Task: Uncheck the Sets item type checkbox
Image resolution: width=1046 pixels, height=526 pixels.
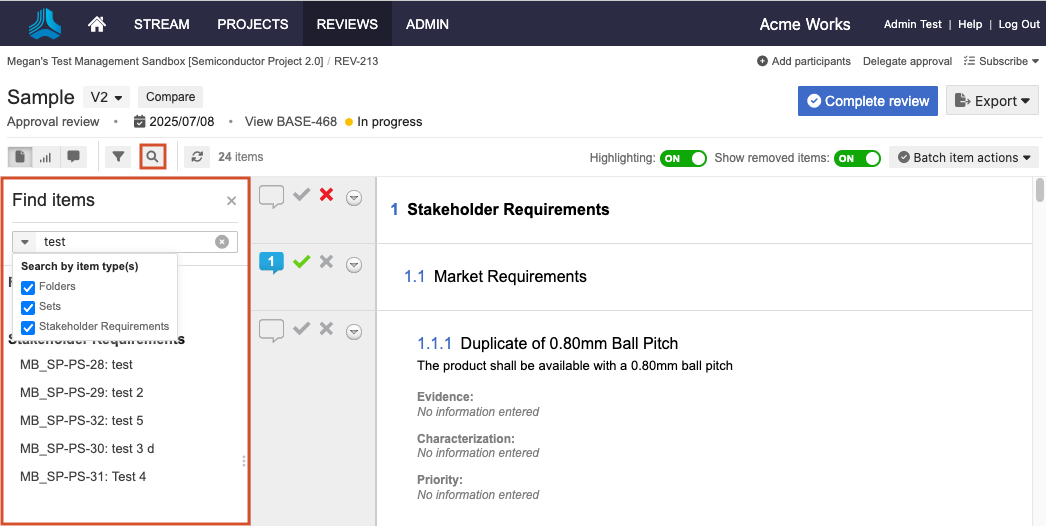Action: (28, 307)
